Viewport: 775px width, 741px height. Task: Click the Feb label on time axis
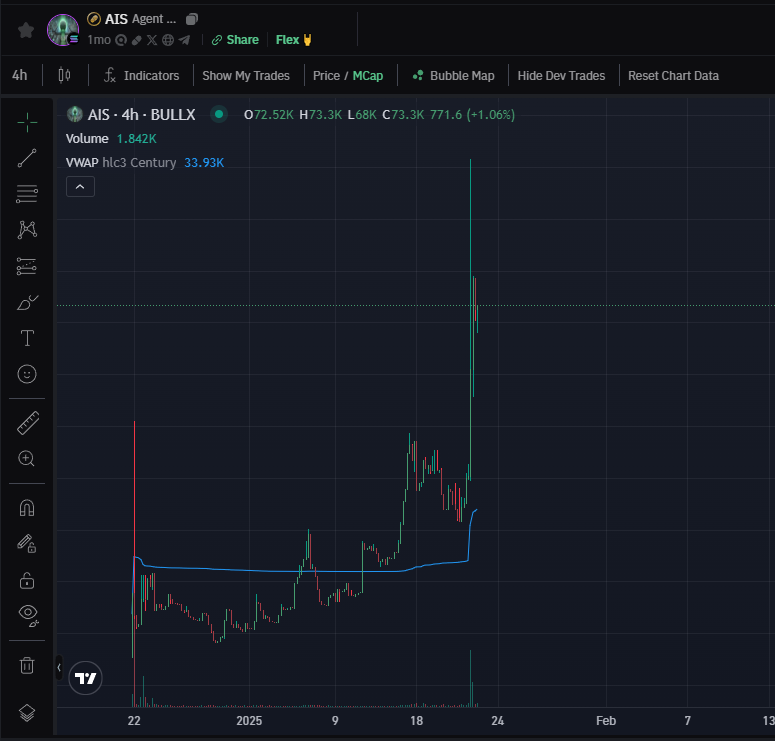(606, 721)
